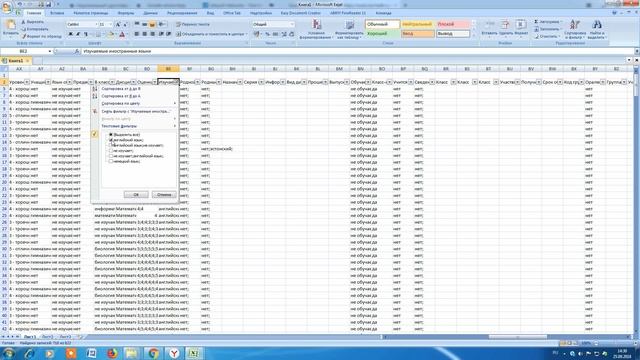
Task: Open the Вставка ribbon tab
Action: [57, 13]
